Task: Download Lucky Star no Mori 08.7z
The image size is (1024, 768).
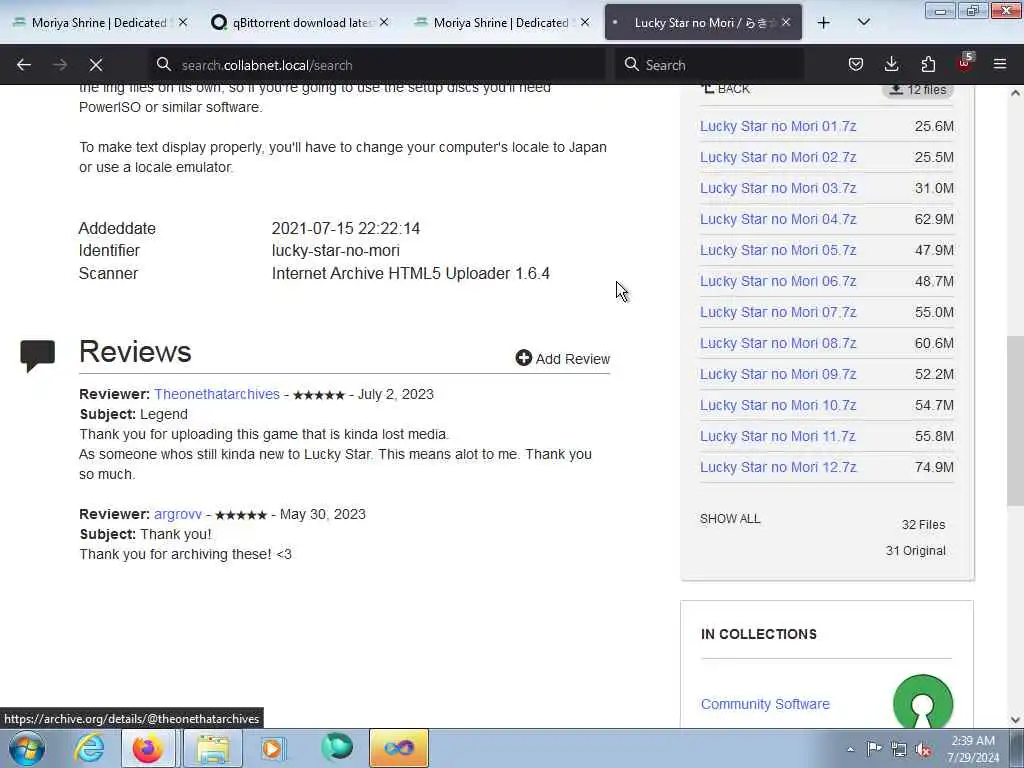Action: (x=778, y=344)
